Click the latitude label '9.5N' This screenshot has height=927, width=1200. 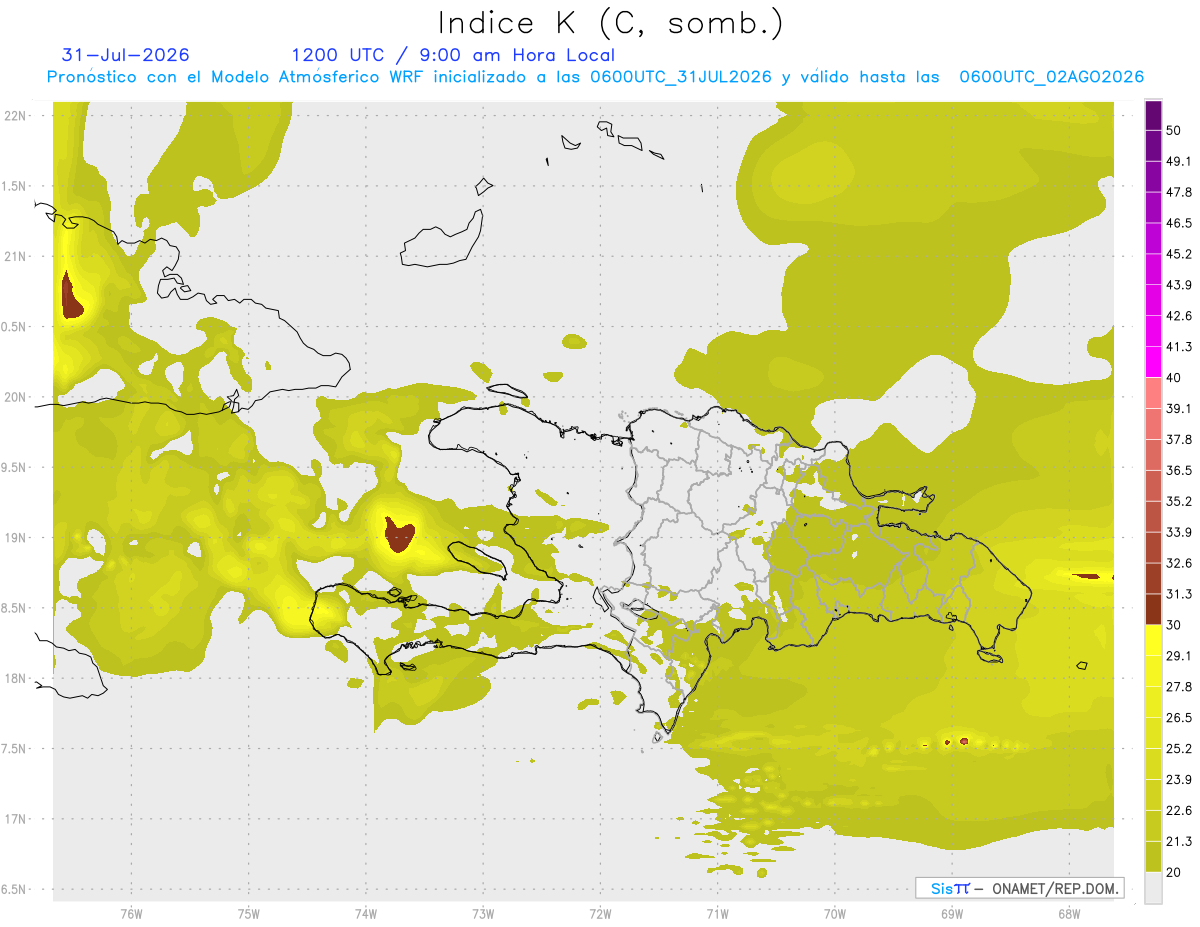click(14, 468)
